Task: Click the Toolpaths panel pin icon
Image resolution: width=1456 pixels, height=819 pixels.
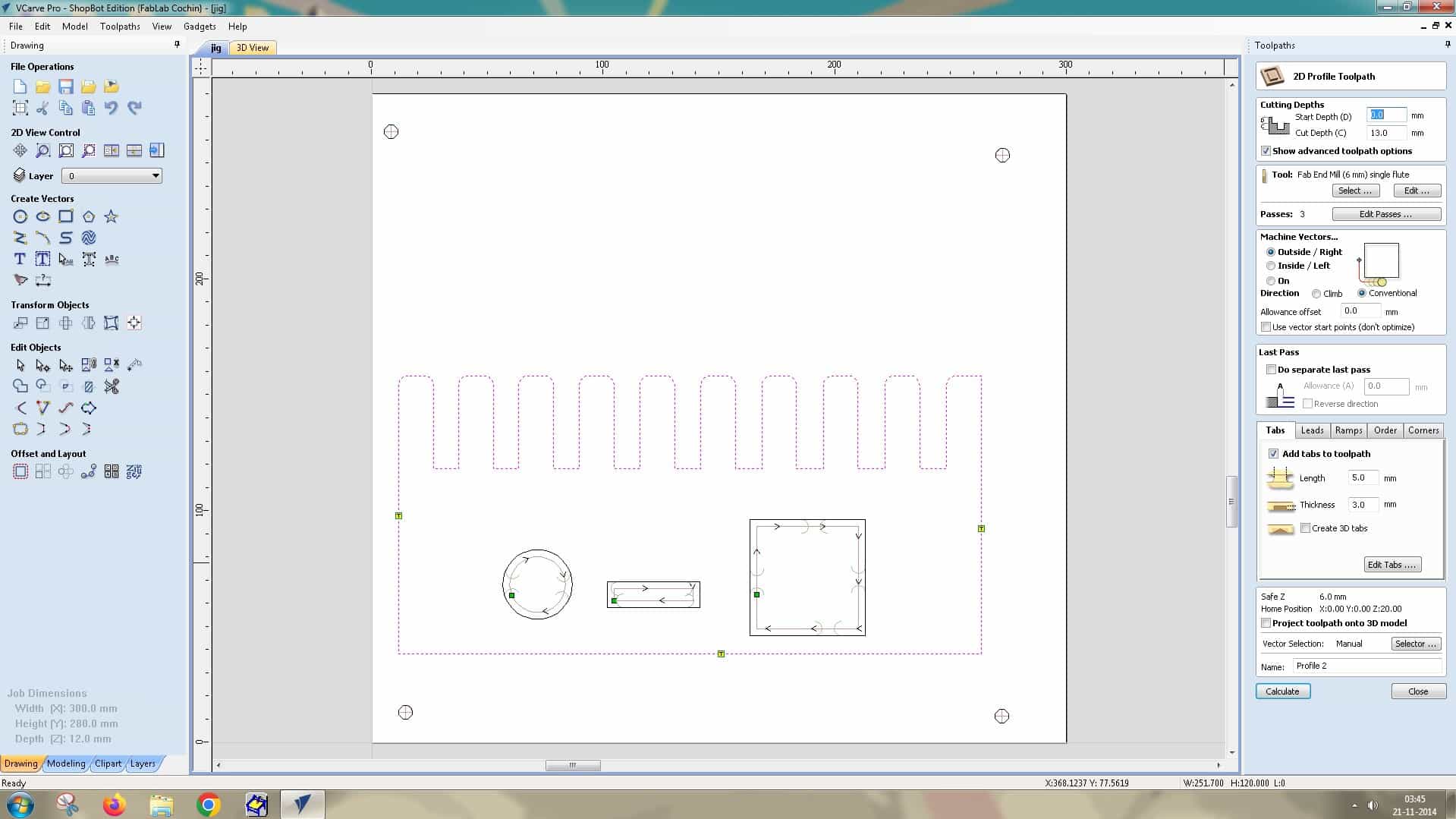Action: 1448,45
